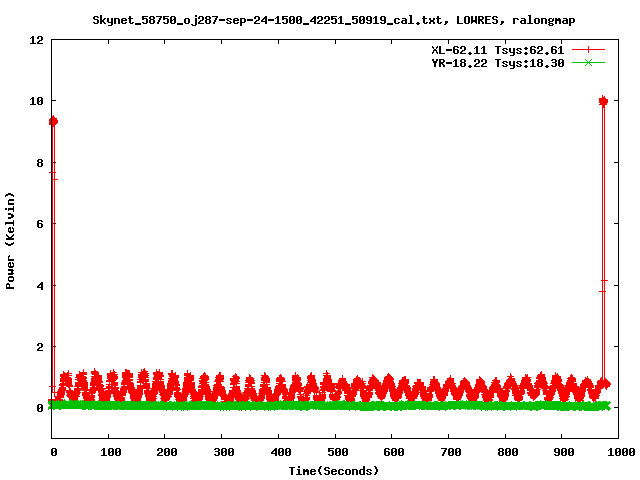Click x-axis tick label 800
This screenshot has width=640, height=480.
508,452
